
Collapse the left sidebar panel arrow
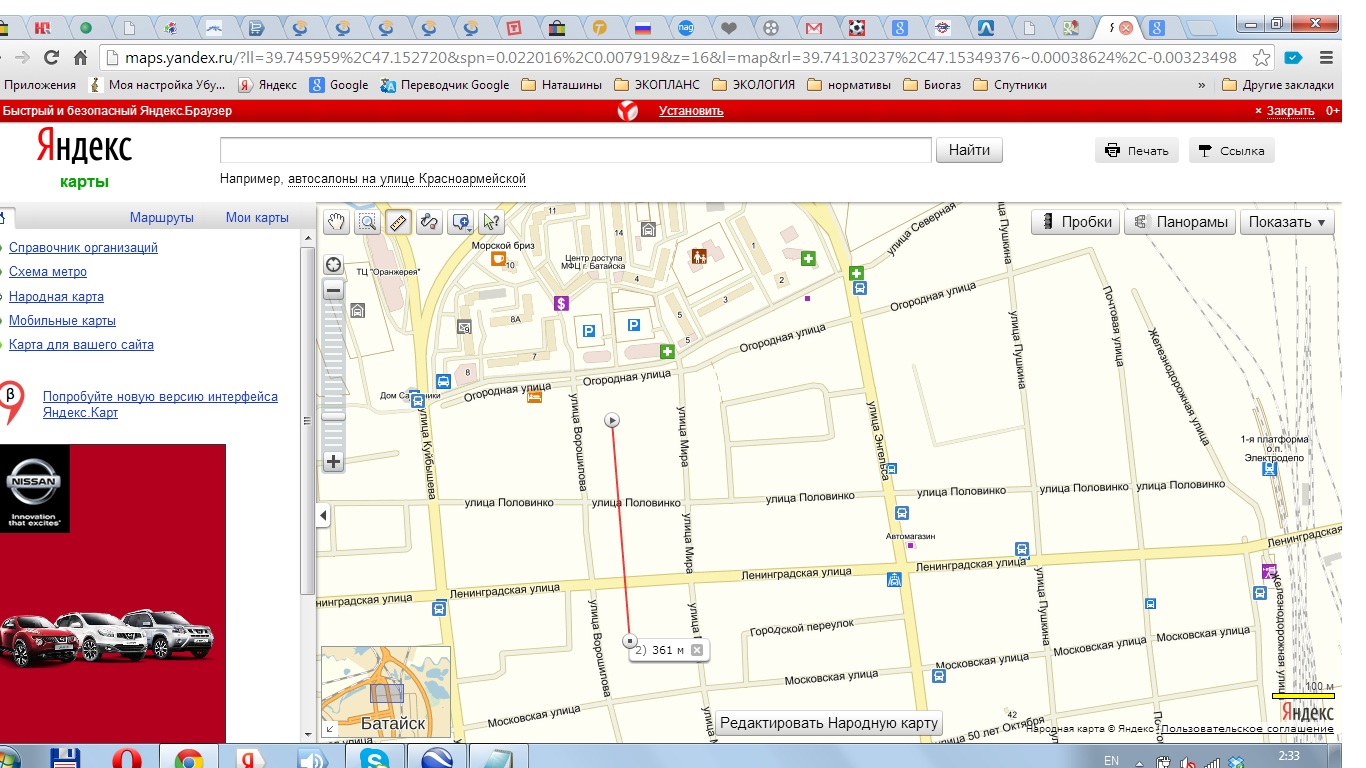(x=323, y=515)
